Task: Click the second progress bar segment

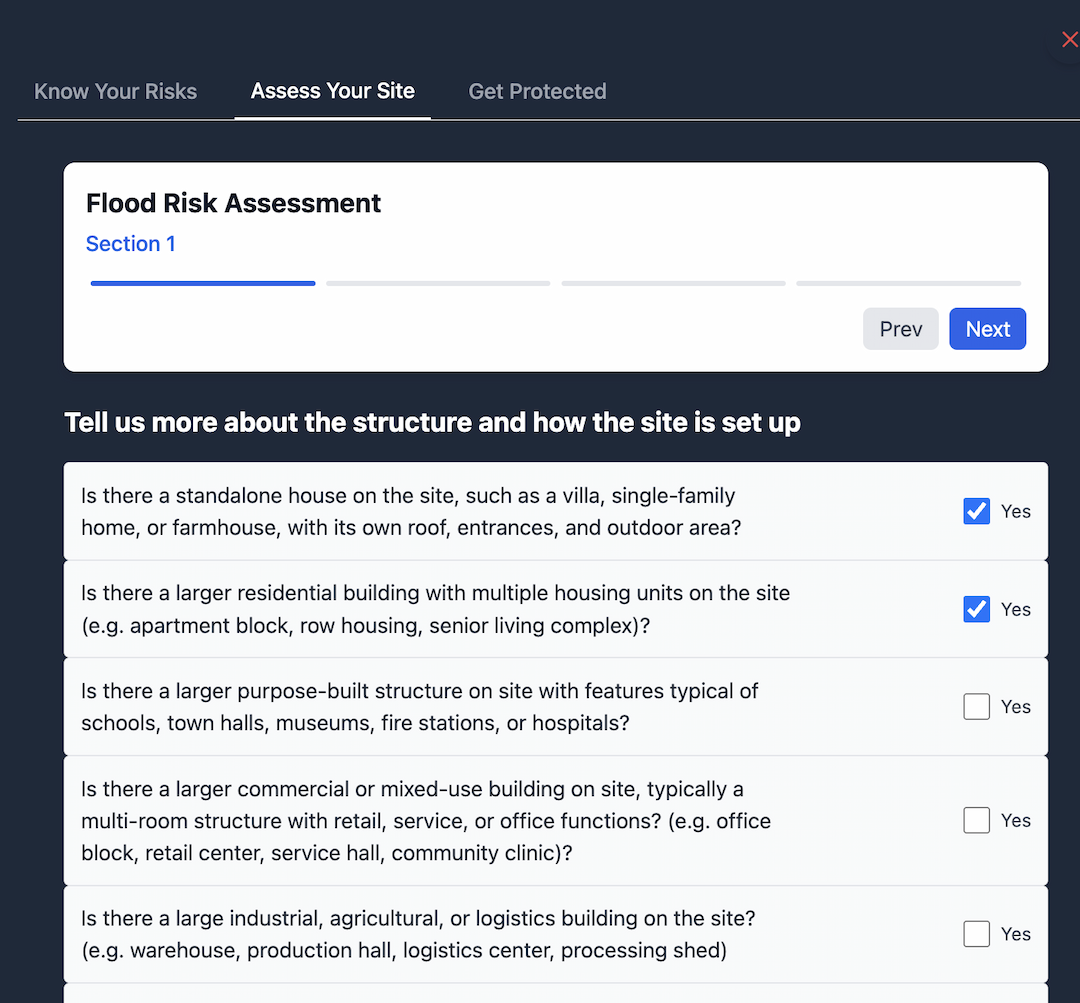Action: point(438,283)
